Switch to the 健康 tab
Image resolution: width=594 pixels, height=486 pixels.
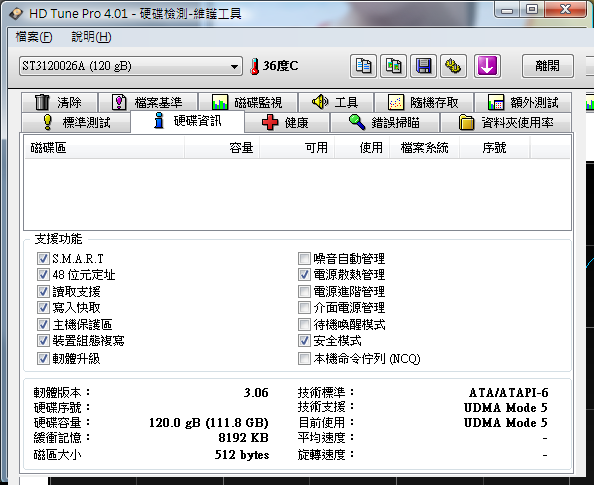(x=287, y=122)
